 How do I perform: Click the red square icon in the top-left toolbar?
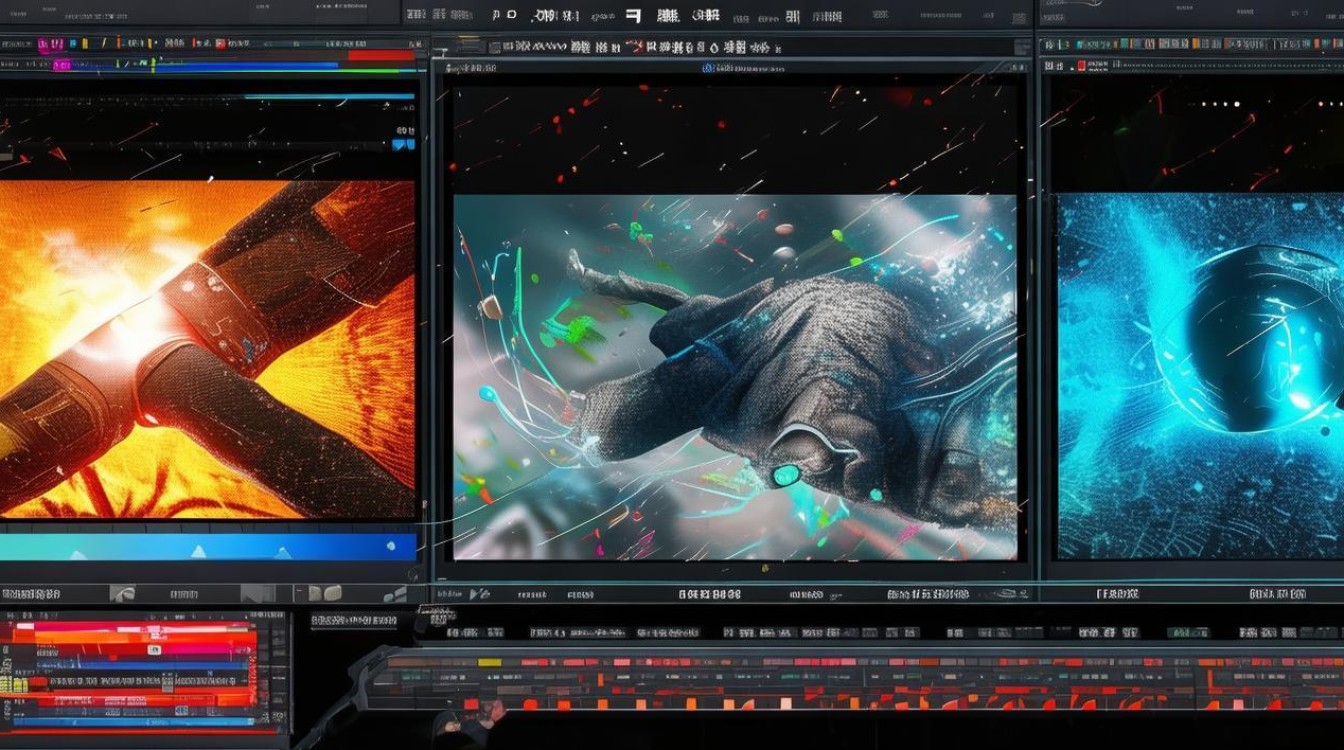coord(220,44)
